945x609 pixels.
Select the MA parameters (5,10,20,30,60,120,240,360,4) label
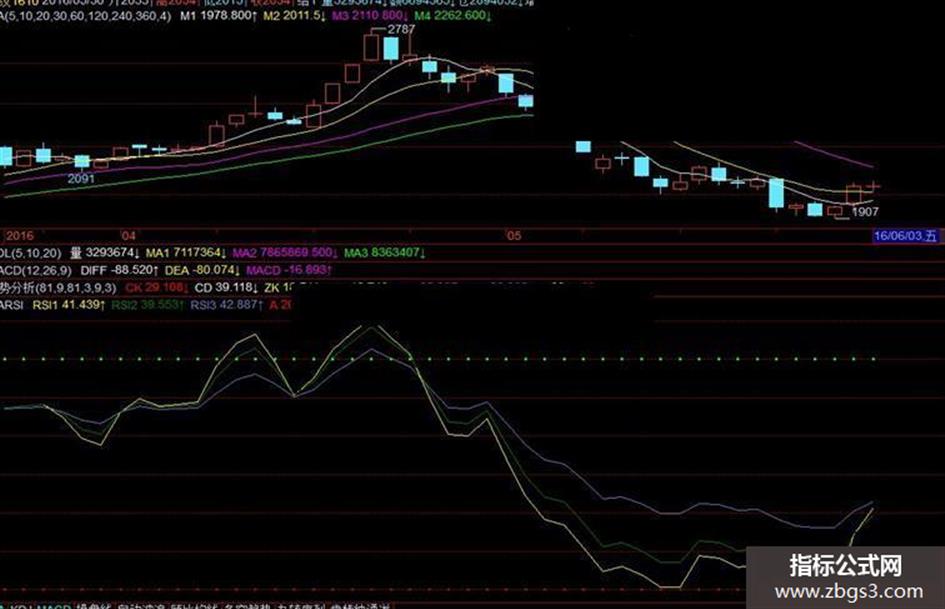[x=85, y=16]
